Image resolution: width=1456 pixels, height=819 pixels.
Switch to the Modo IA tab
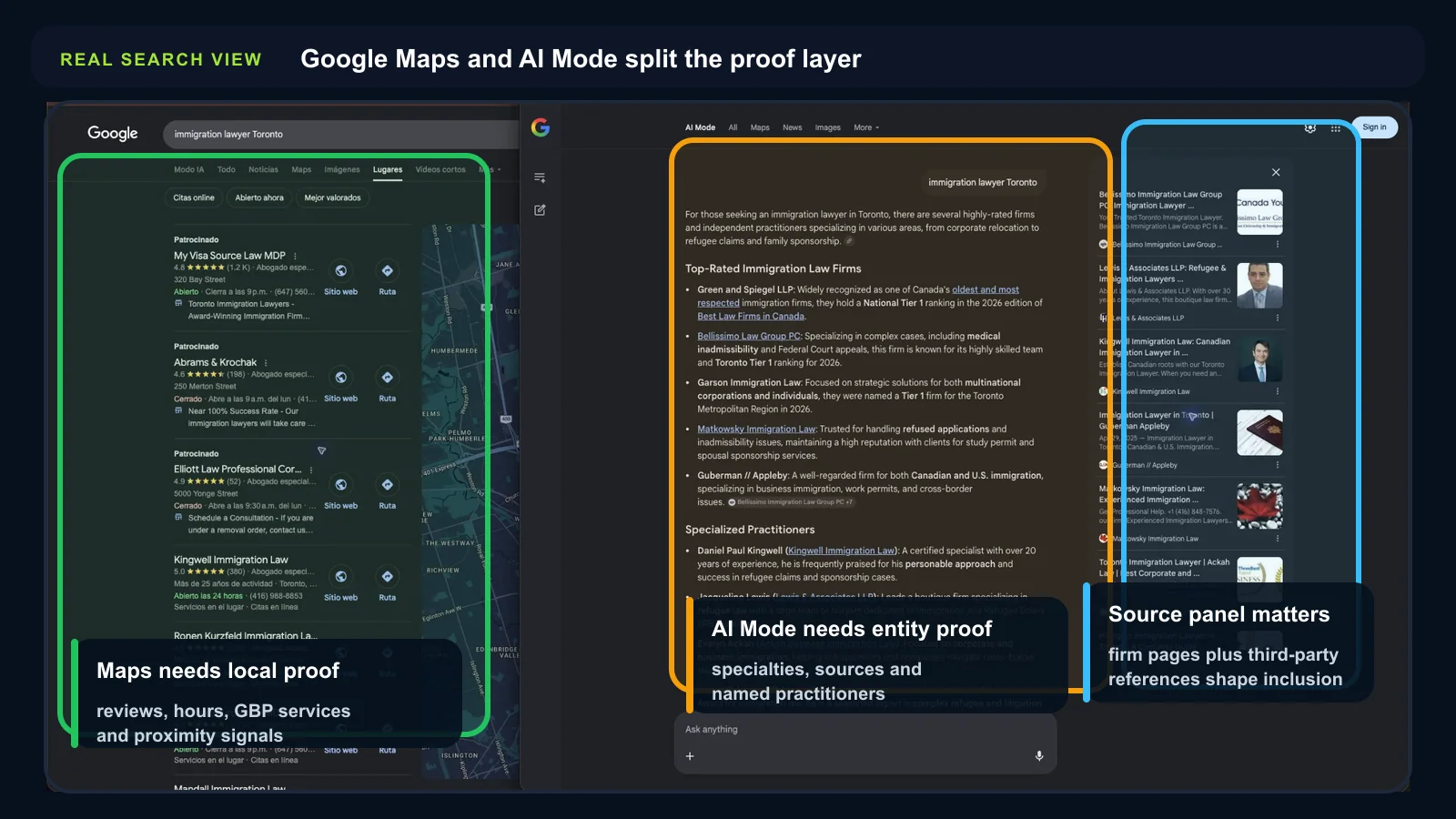pyautogui.click(x=189, y=170)
